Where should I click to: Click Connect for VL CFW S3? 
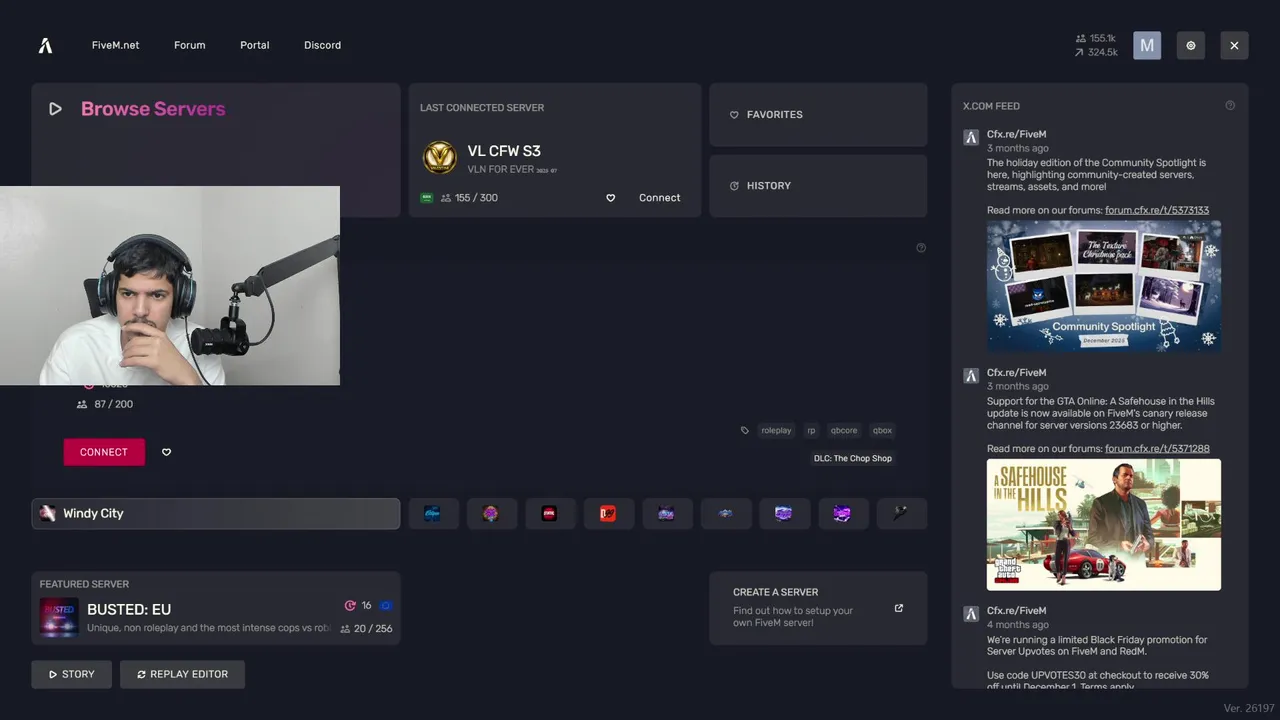point(659,198)
